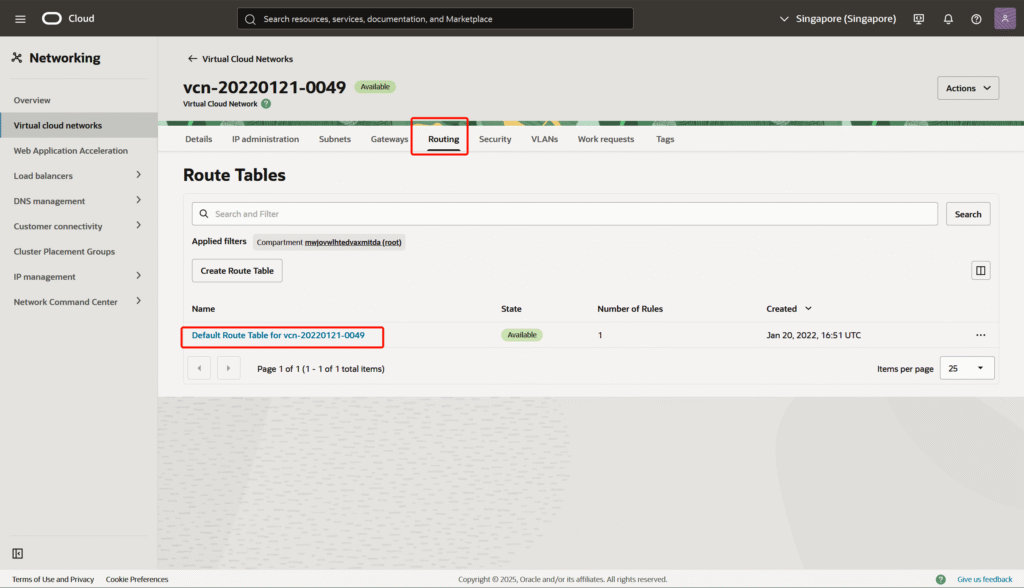
Task: Open the row's three-dot actions menu
Action: (980, 335)
